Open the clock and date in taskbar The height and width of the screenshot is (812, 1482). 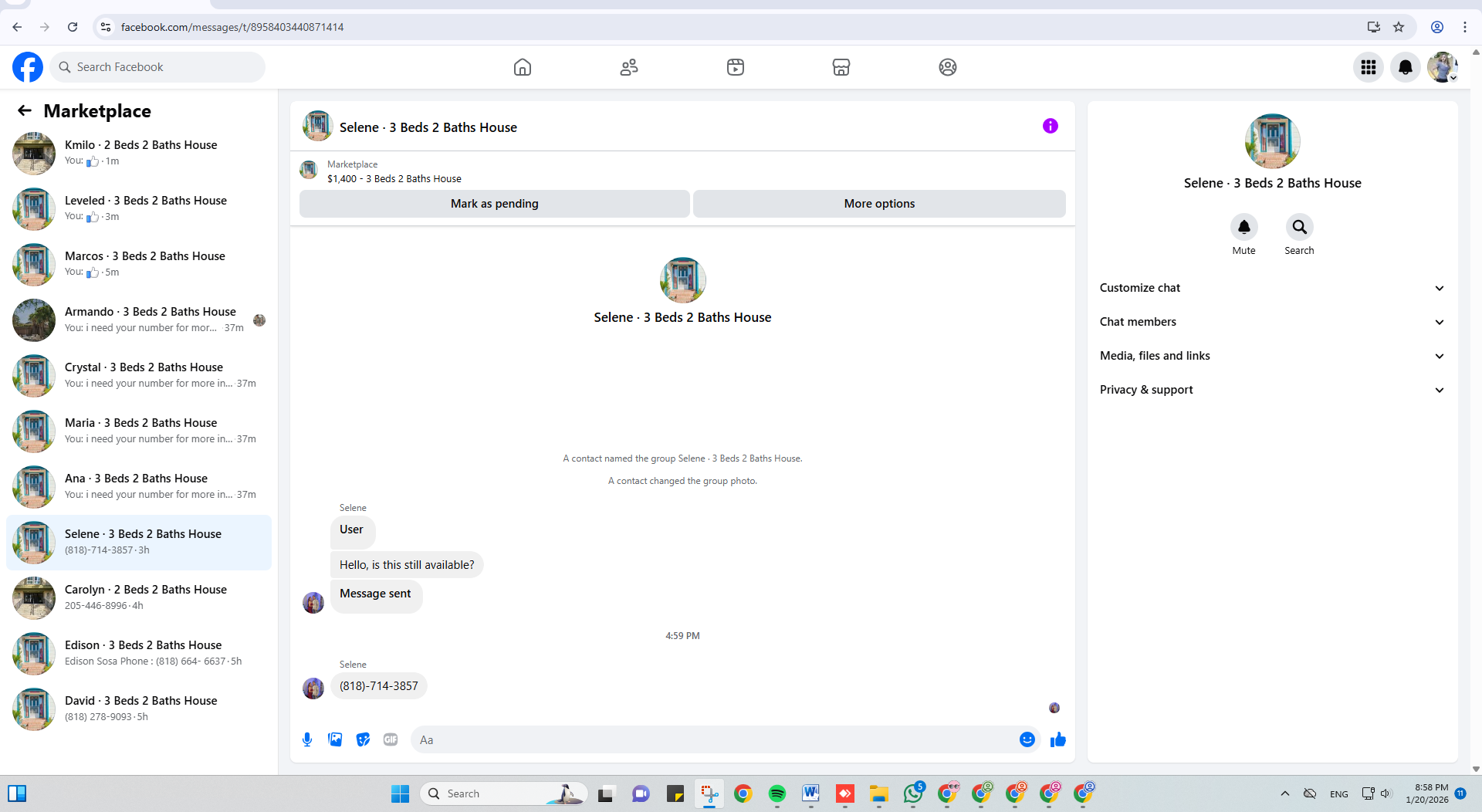[1427, 793]
